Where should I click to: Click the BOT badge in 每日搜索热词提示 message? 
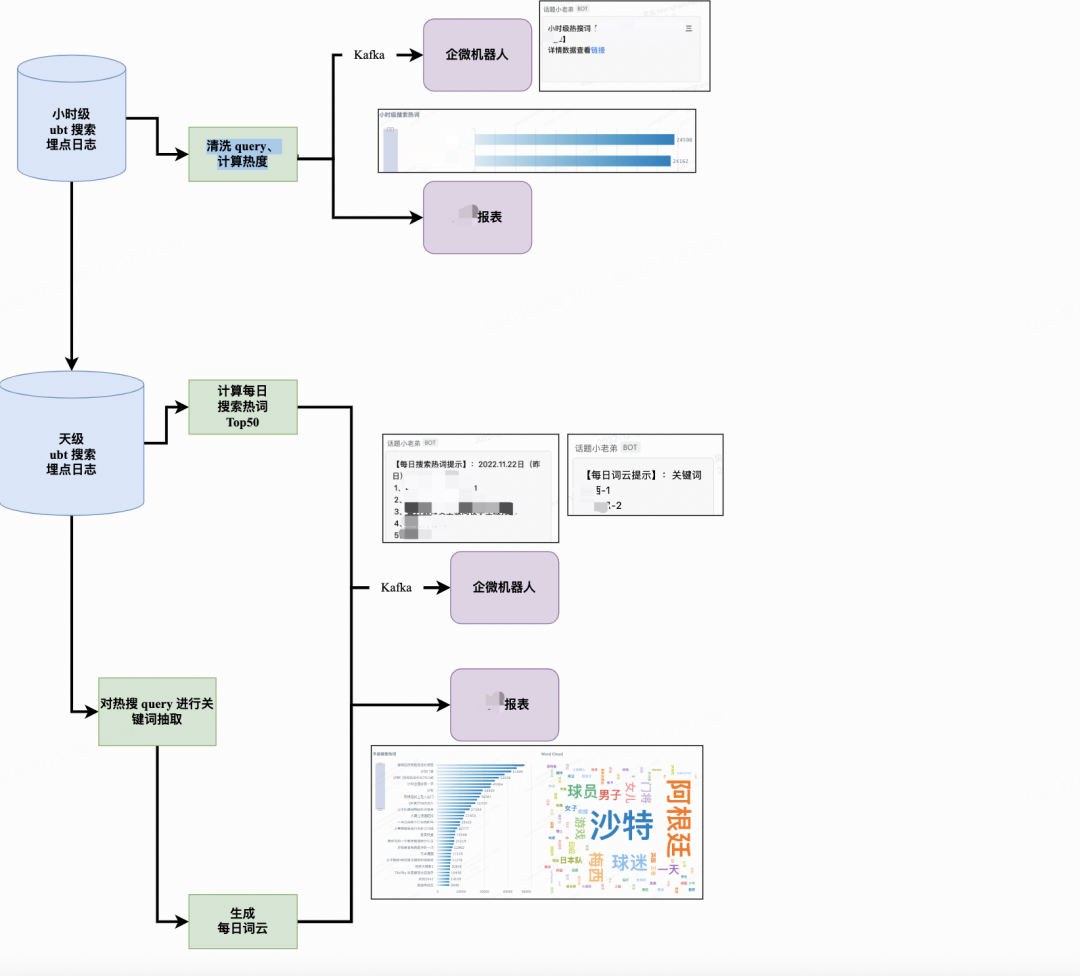tap(430, 443)
